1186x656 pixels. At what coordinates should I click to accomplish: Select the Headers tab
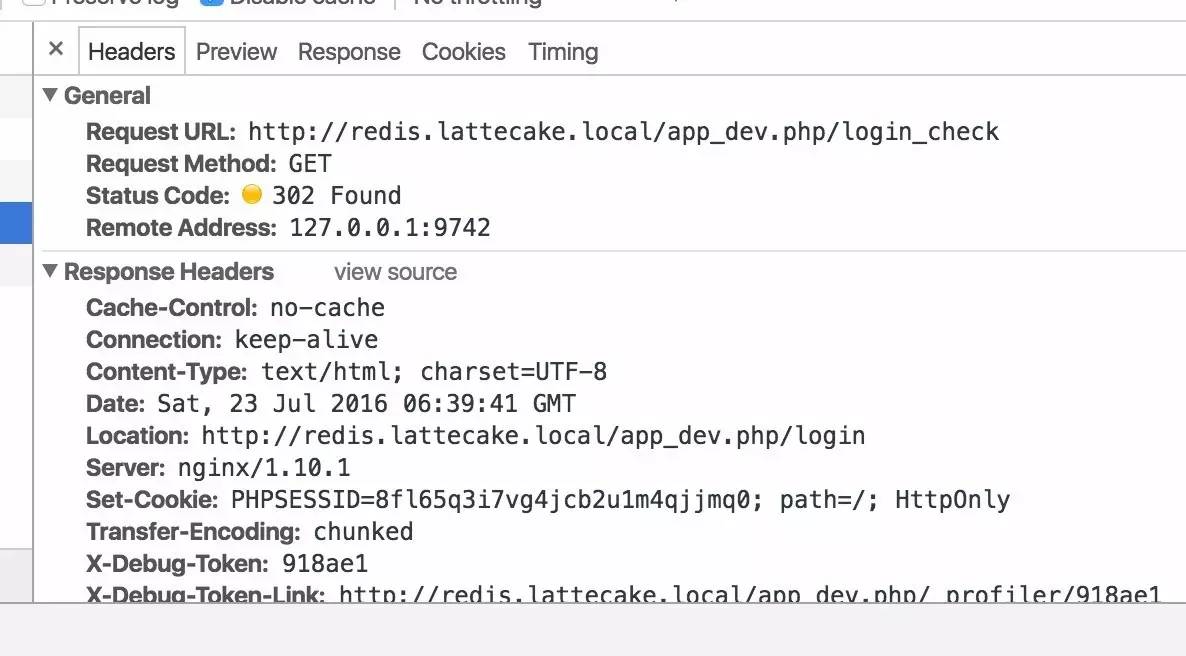(132, 51)
